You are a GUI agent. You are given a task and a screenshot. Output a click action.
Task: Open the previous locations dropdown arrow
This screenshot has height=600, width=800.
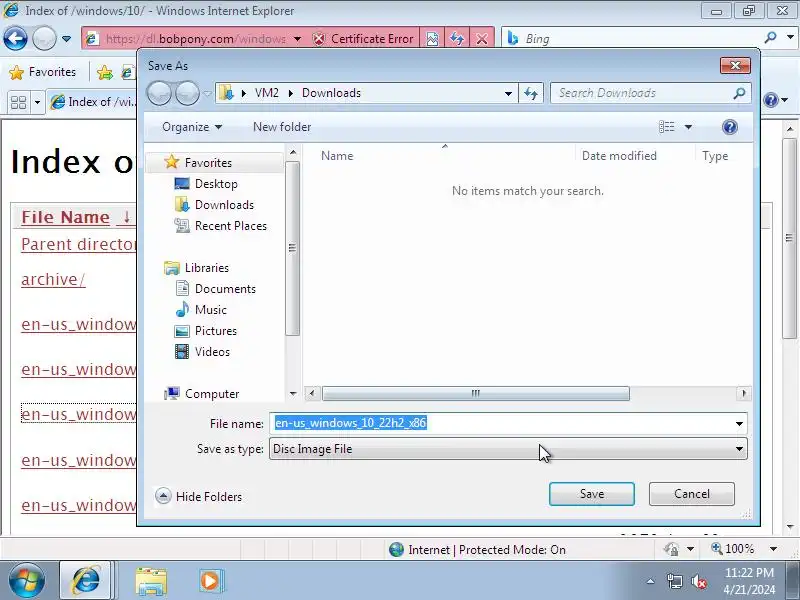click(508, 93)
